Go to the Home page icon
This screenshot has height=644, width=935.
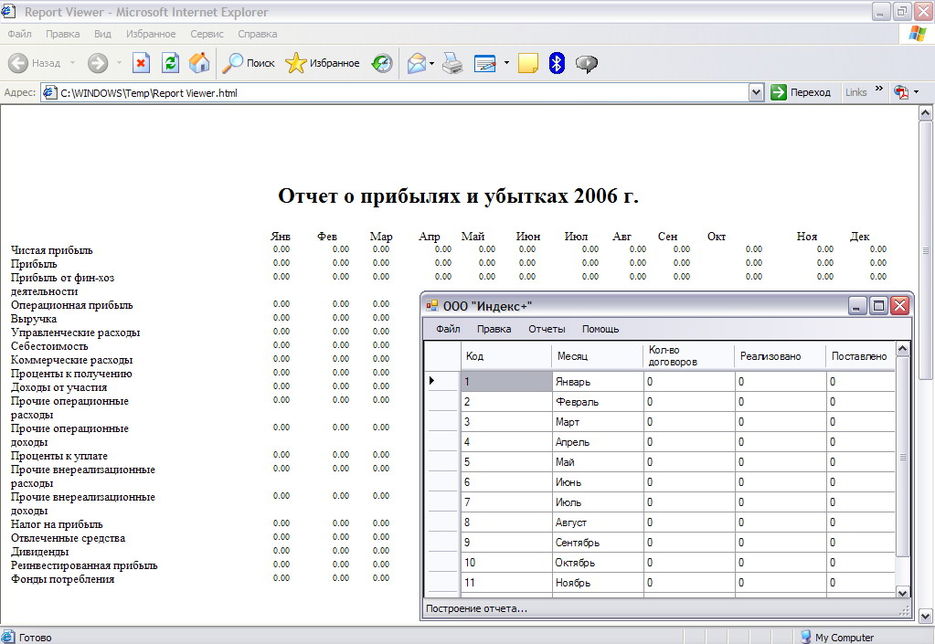coord(199,63)
